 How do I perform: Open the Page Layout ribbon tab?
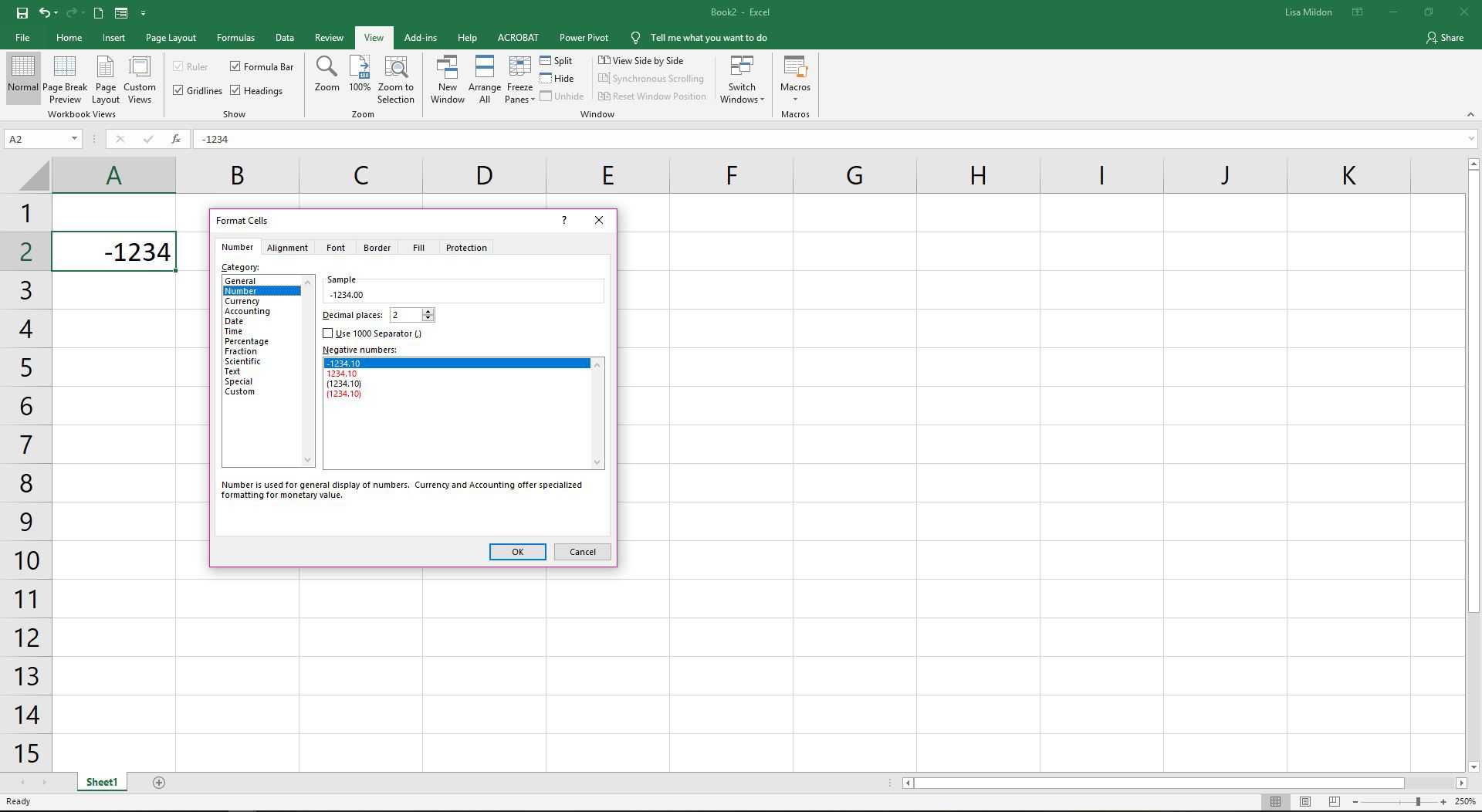(x=171, y=37)
